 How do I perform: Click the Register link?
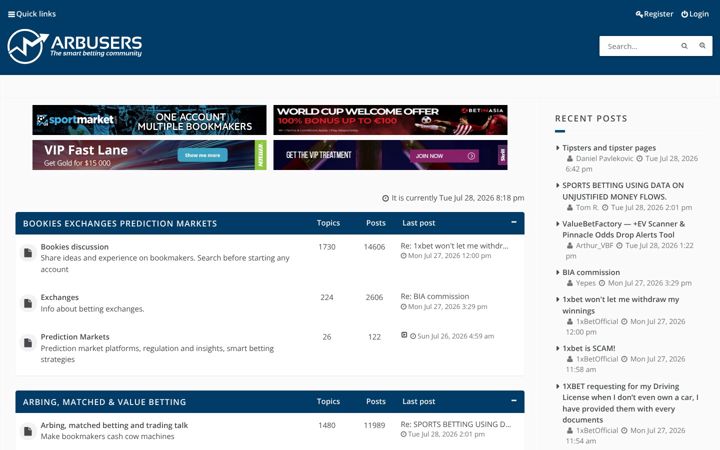[654, 14]
